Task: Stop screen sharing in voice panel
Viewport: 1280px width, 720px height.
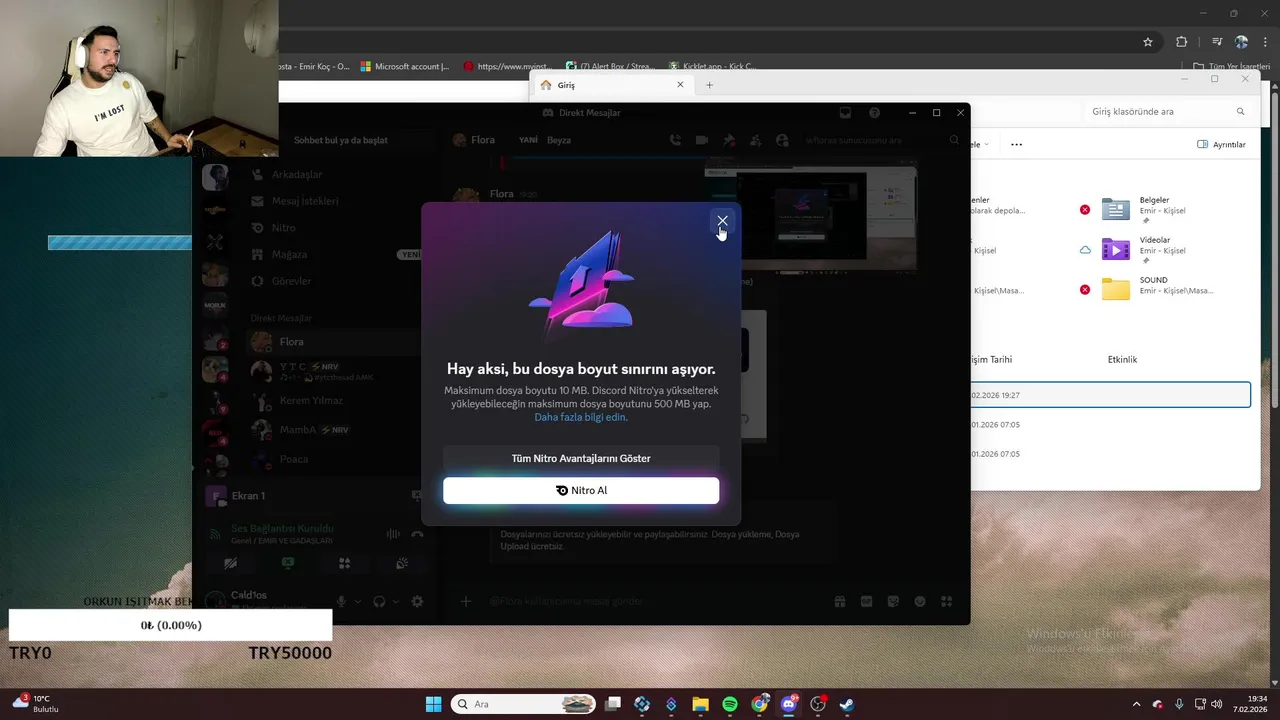Action: [x=288, y=564]
